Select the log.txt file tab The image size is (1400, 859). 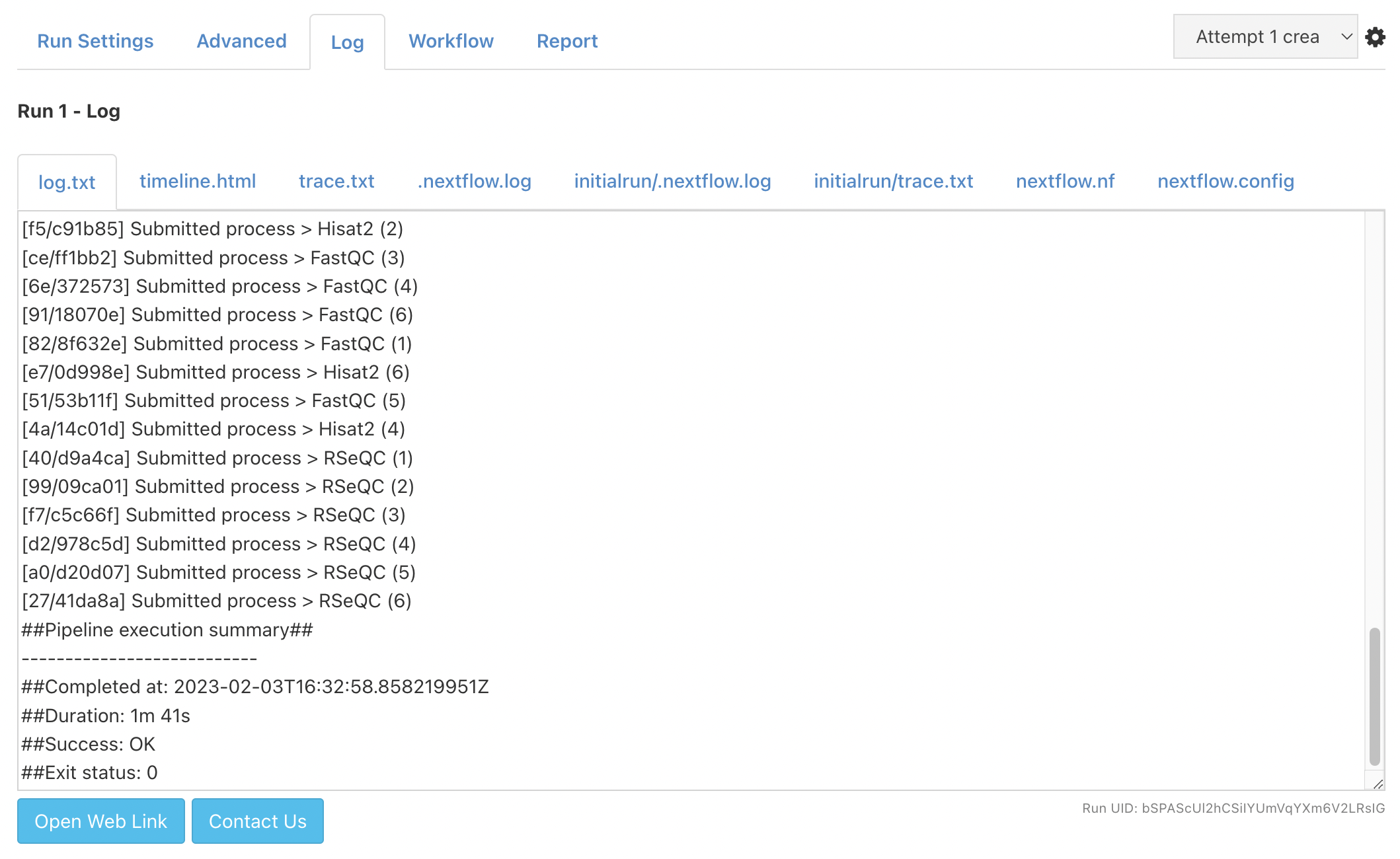tap(67, 182)
